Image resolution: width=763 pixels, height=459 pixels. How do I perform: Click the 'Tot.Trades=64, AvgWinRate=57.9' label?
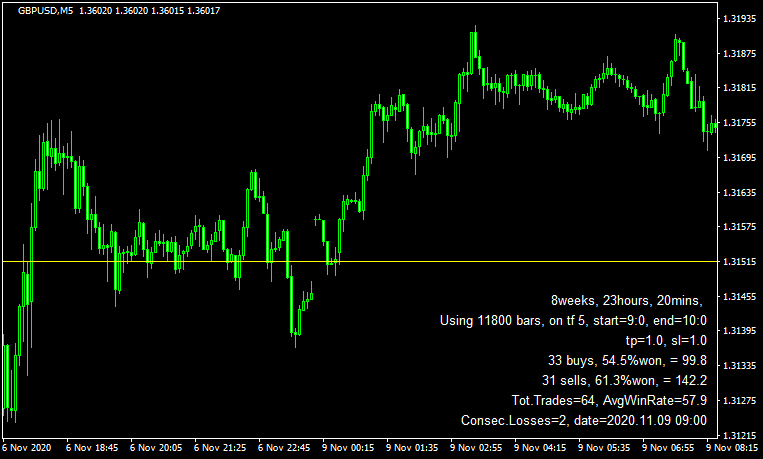click(601, 401)
